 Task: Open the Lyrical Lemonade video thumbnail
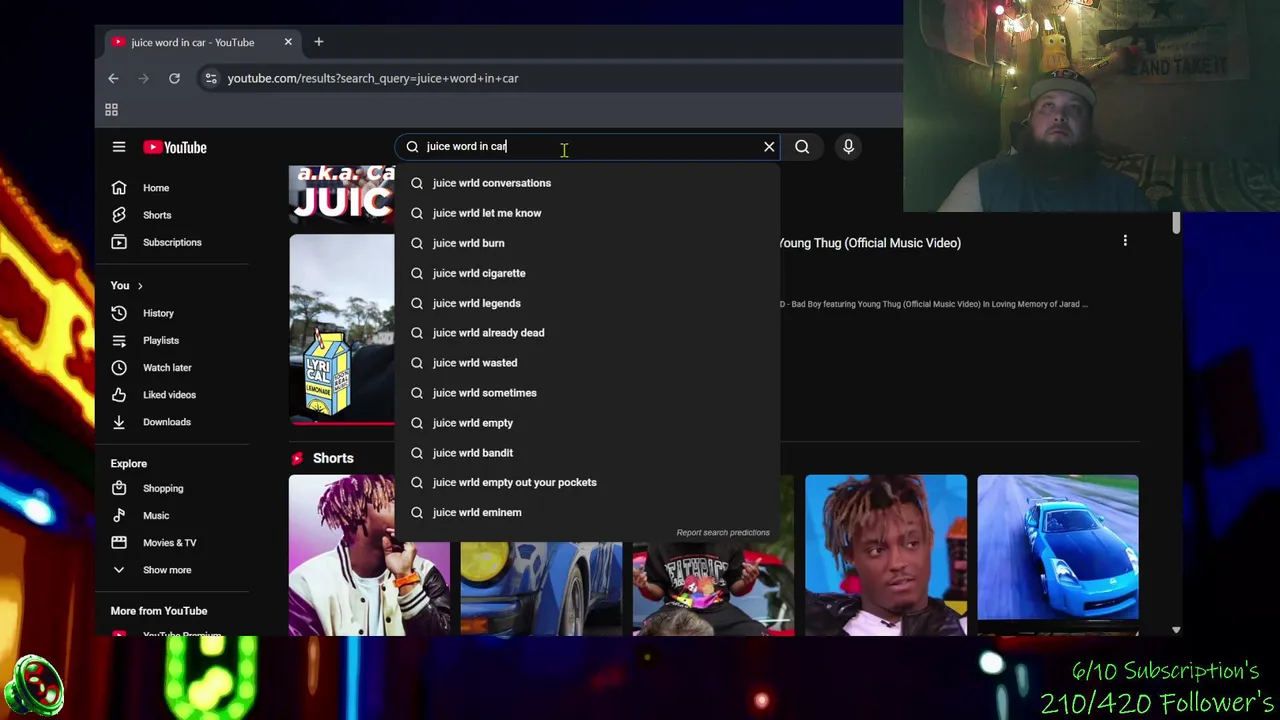(342, 330)
